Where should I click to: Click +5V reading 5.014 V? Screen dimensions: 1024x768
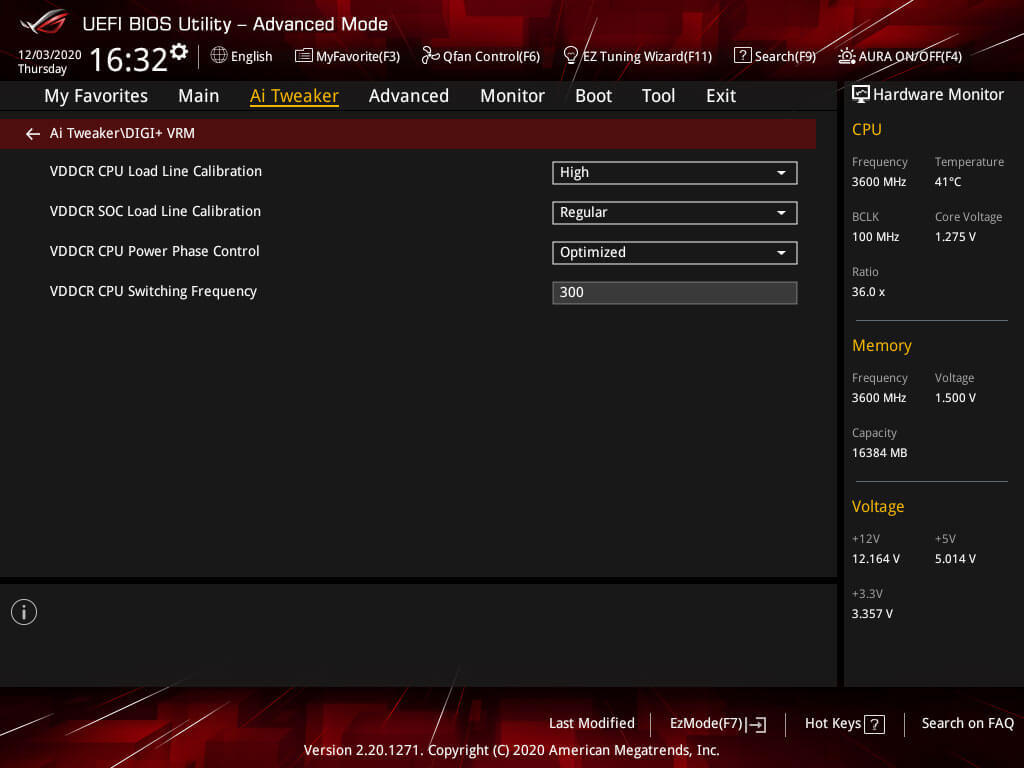(x=955, y=559)
